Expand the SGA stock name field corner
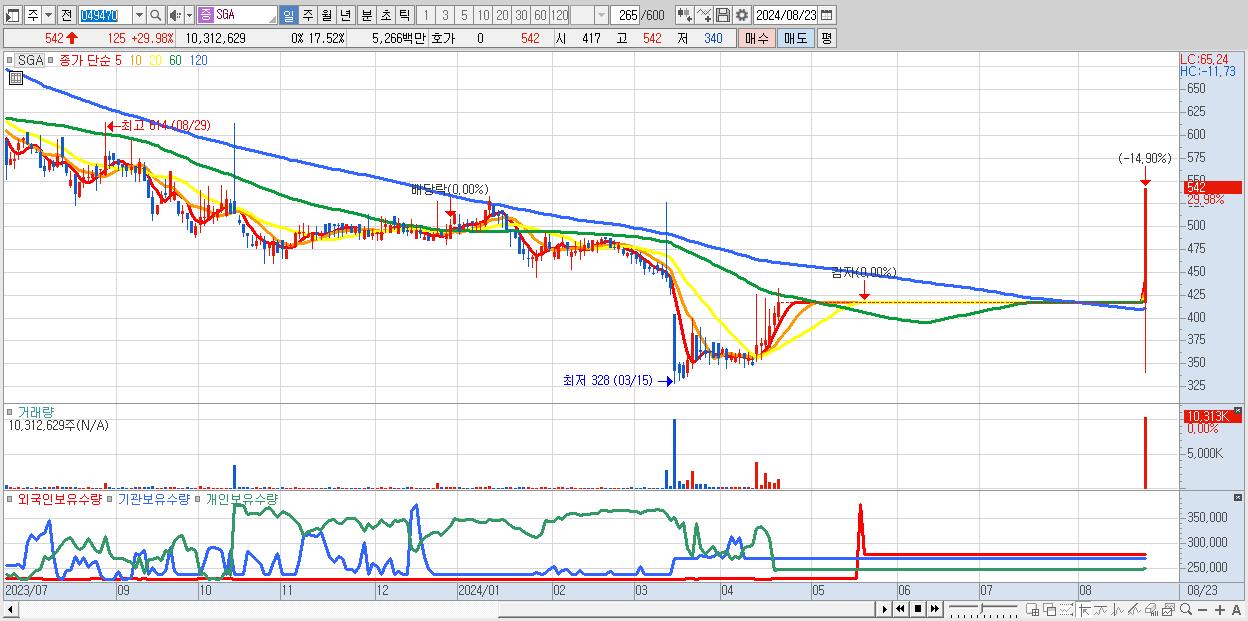Viewport: 1248px width, 621px height. (272, 20)
